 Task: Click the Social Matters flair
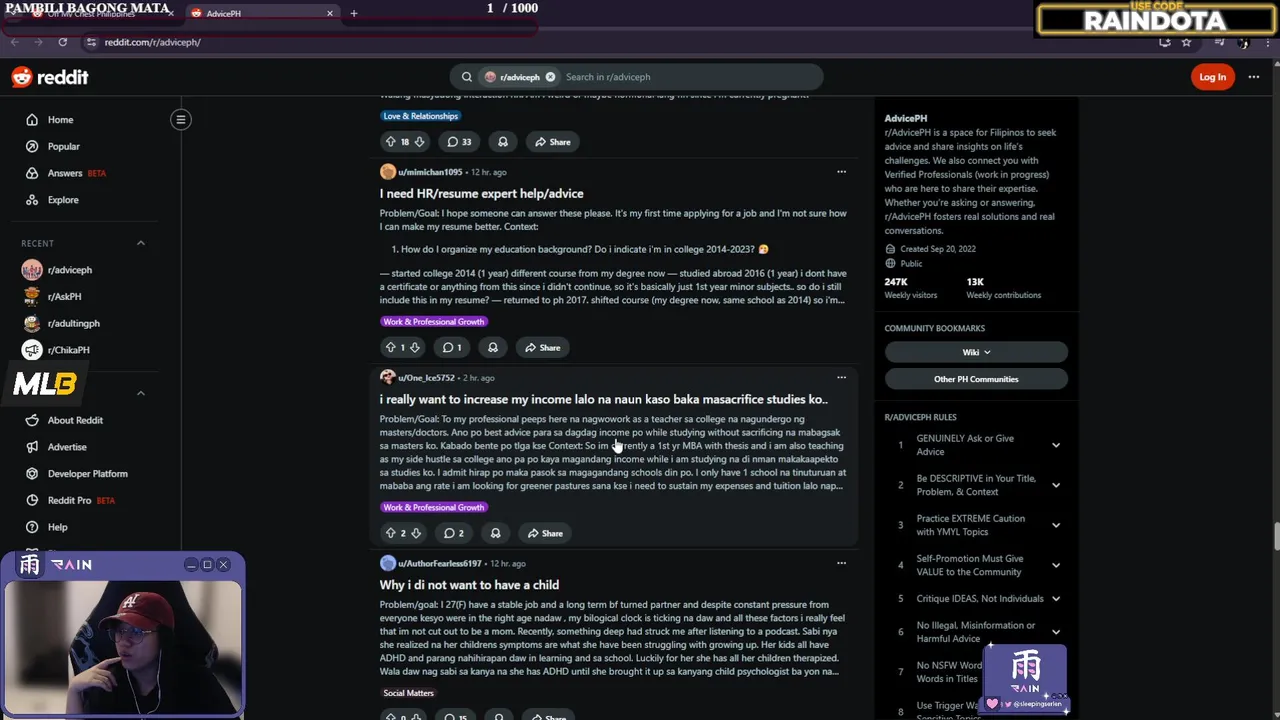point(408,693)
